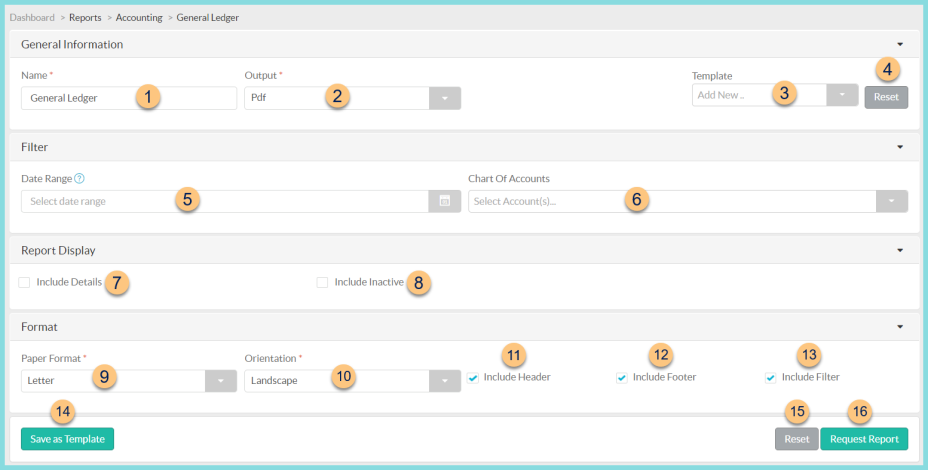The height and width of the screenshot is (470, 928).
Task: Click the General Ledger breadcrumb
Action: [208, 18]
